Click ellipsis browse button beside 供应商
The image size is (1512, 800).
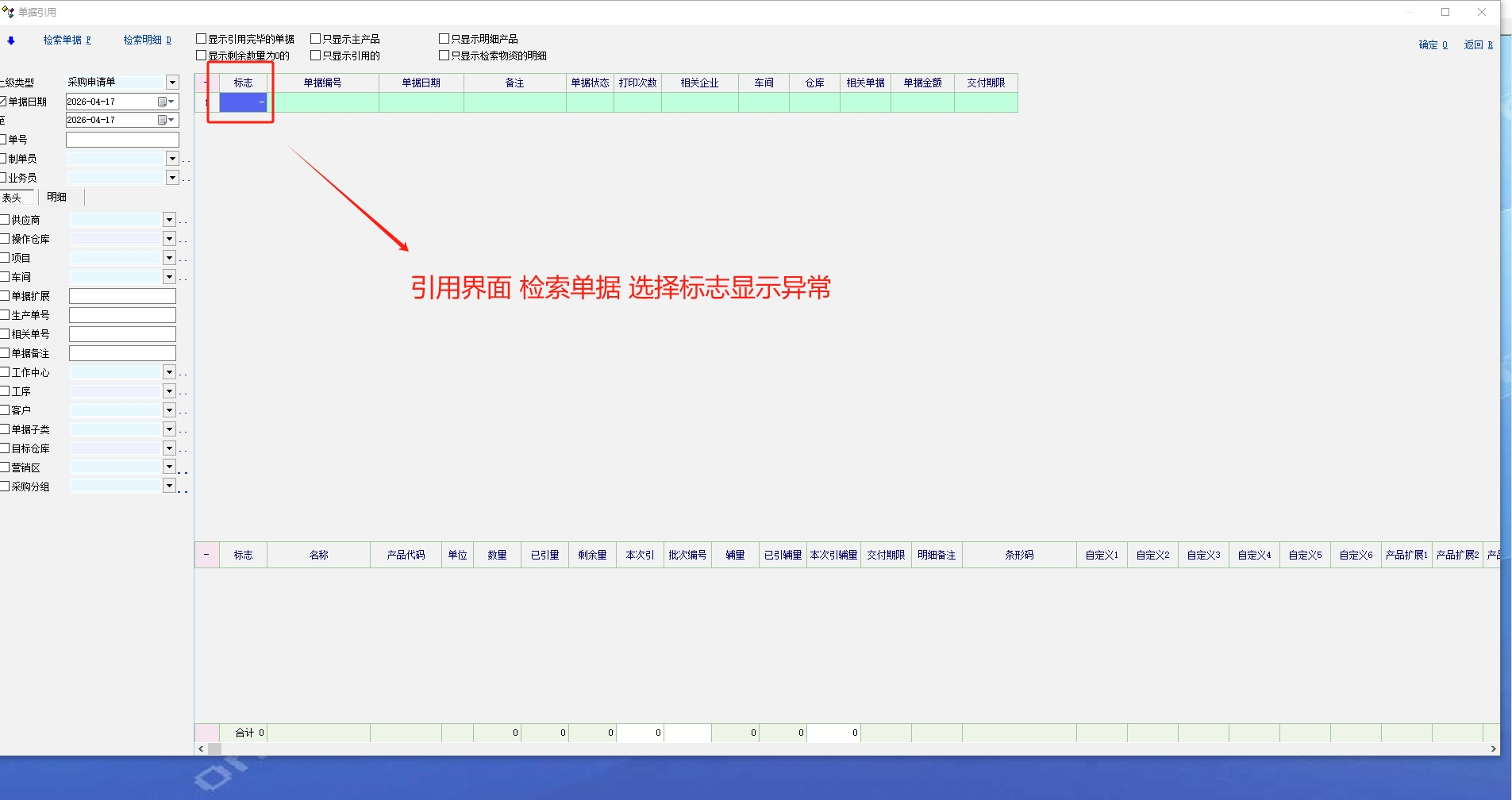[x=183, y=221]
